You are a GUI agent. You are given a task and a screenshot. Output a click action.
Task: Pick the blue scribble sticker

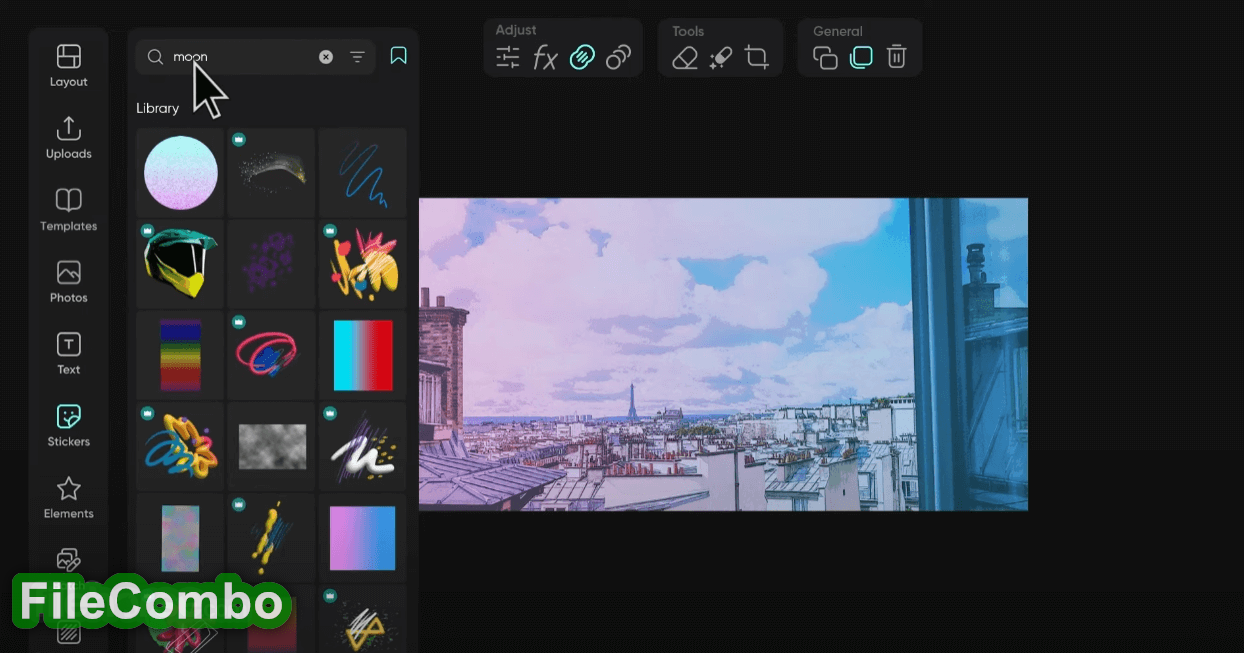(362, 172)
